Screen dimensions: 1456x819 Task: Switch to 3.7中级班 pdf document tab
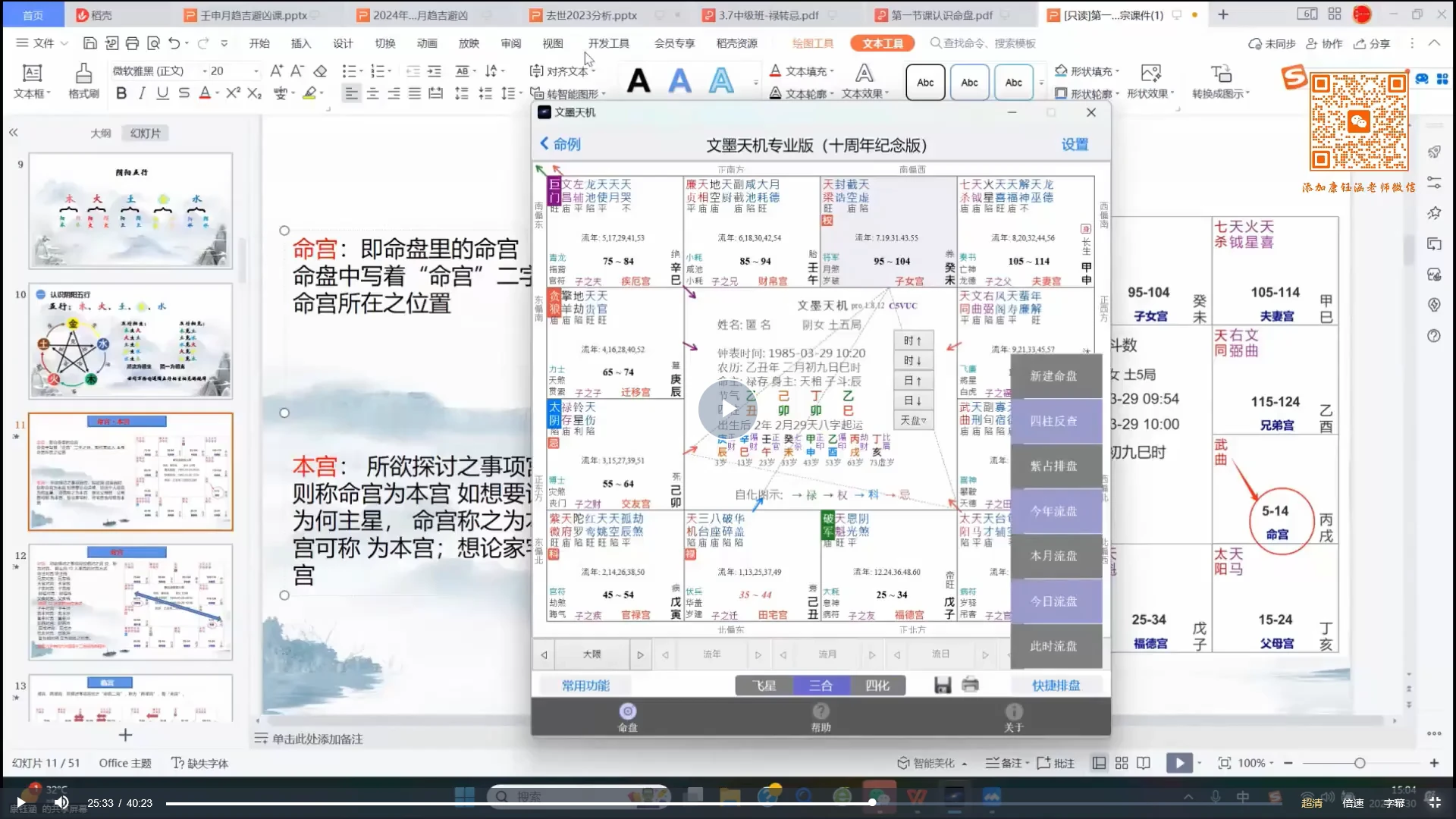pos(767,15)
